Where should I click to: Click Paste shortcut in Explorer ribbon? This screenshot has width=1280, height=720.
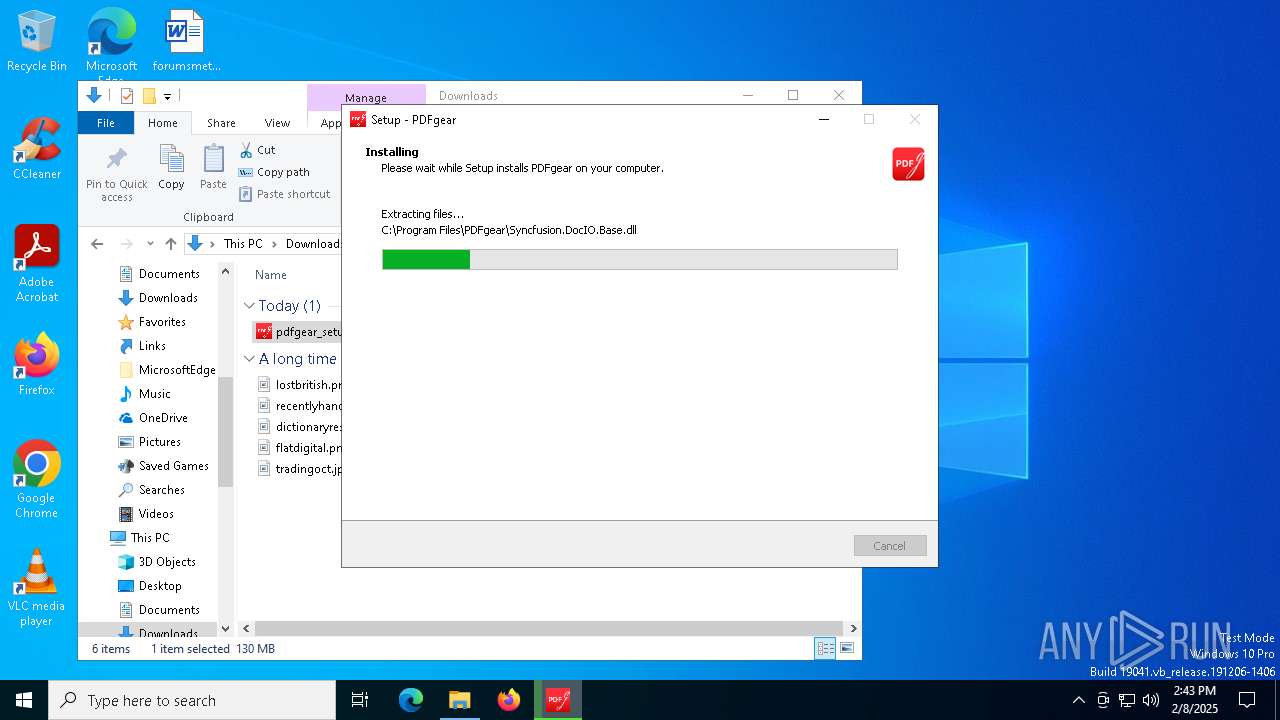coord(284,194)
